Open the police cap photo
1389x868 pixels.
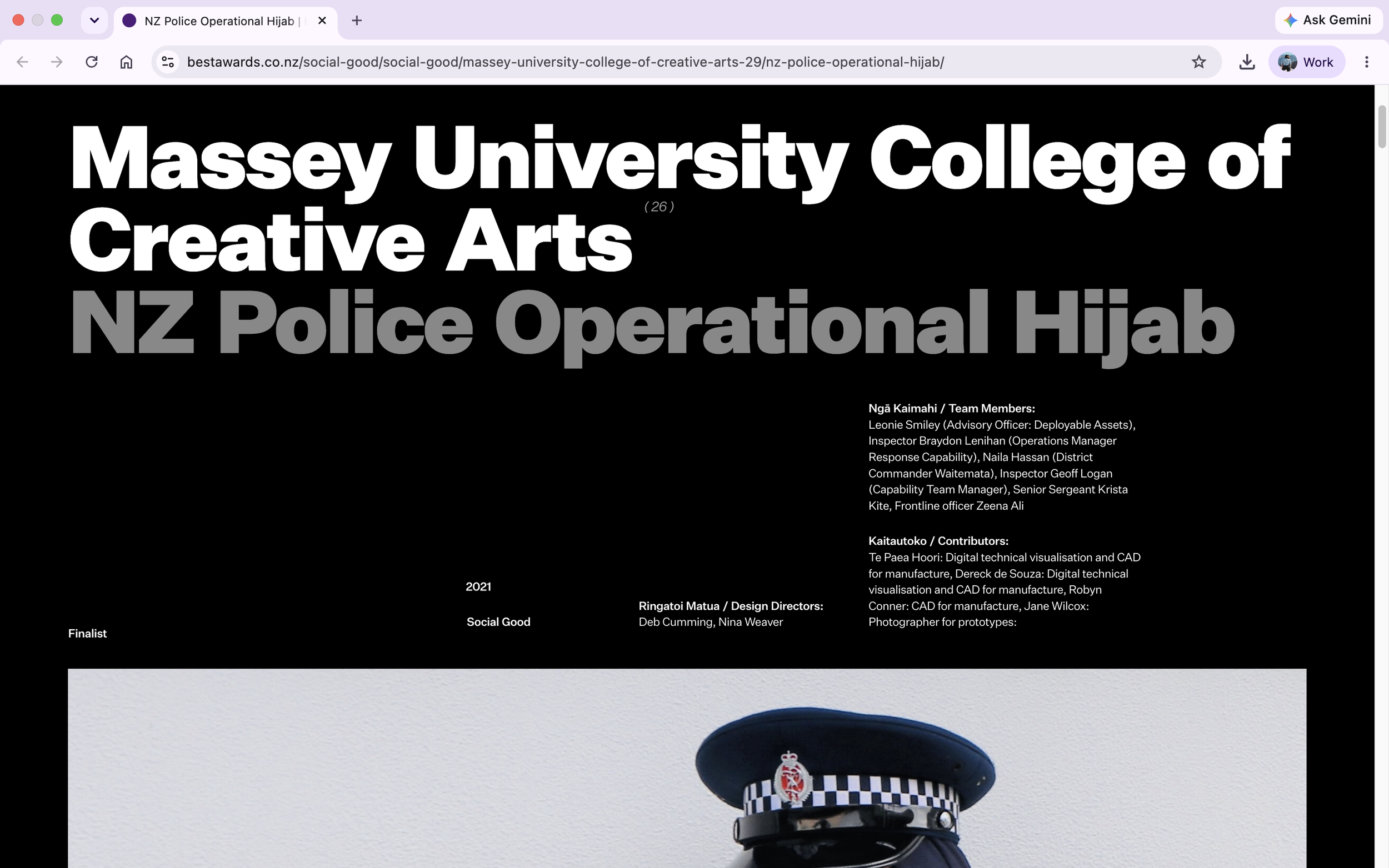pos(687,768)
